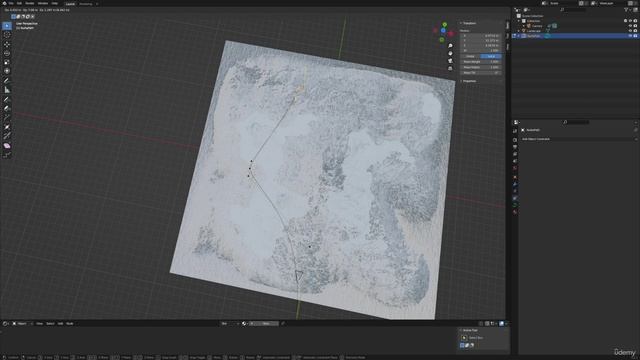
Task: Switch to the Layout workspace tab
Action: click(x=70, y=4)
